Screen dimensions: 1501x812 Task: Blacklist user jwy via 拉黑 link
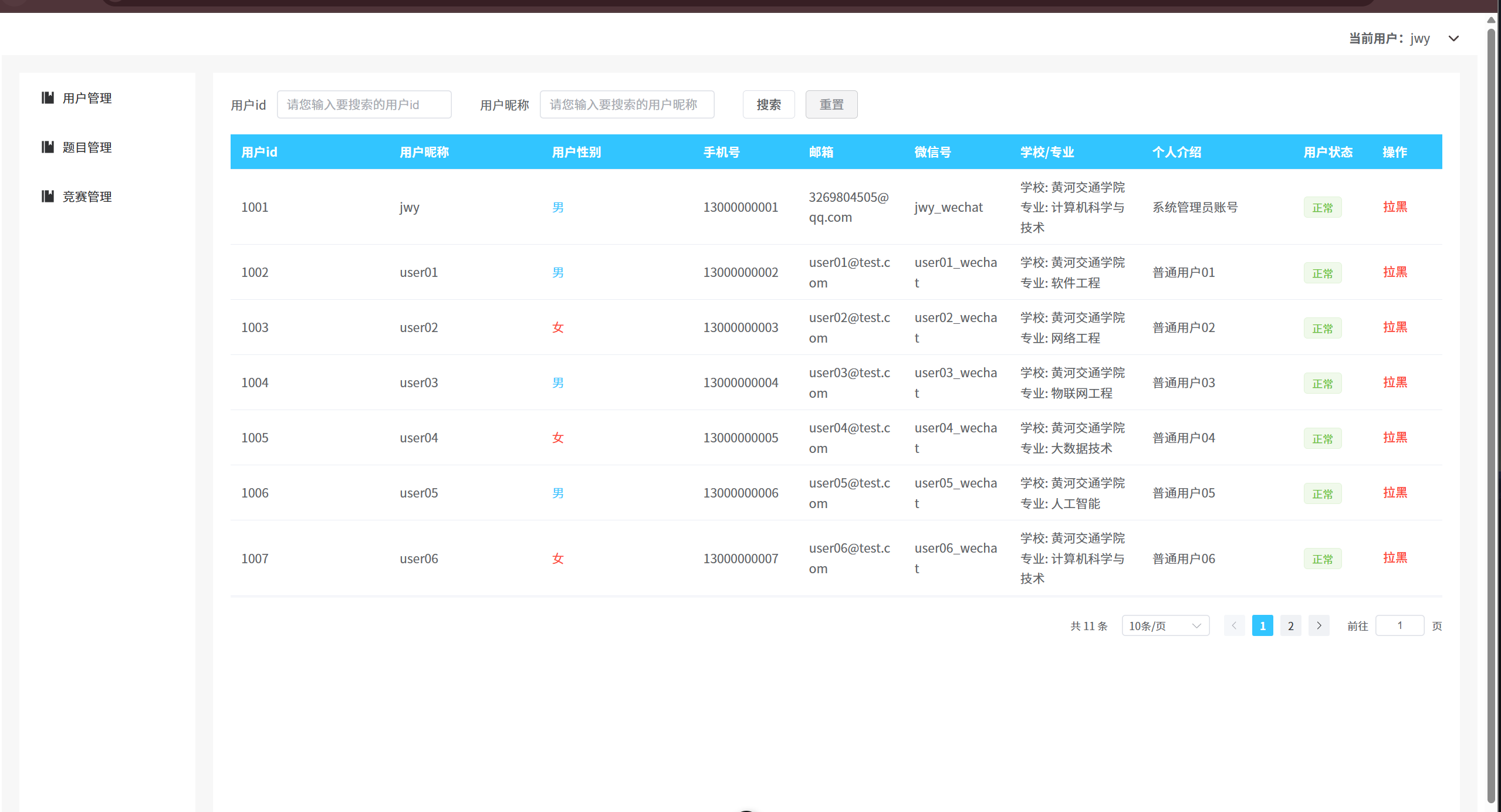pos(1394,207)
